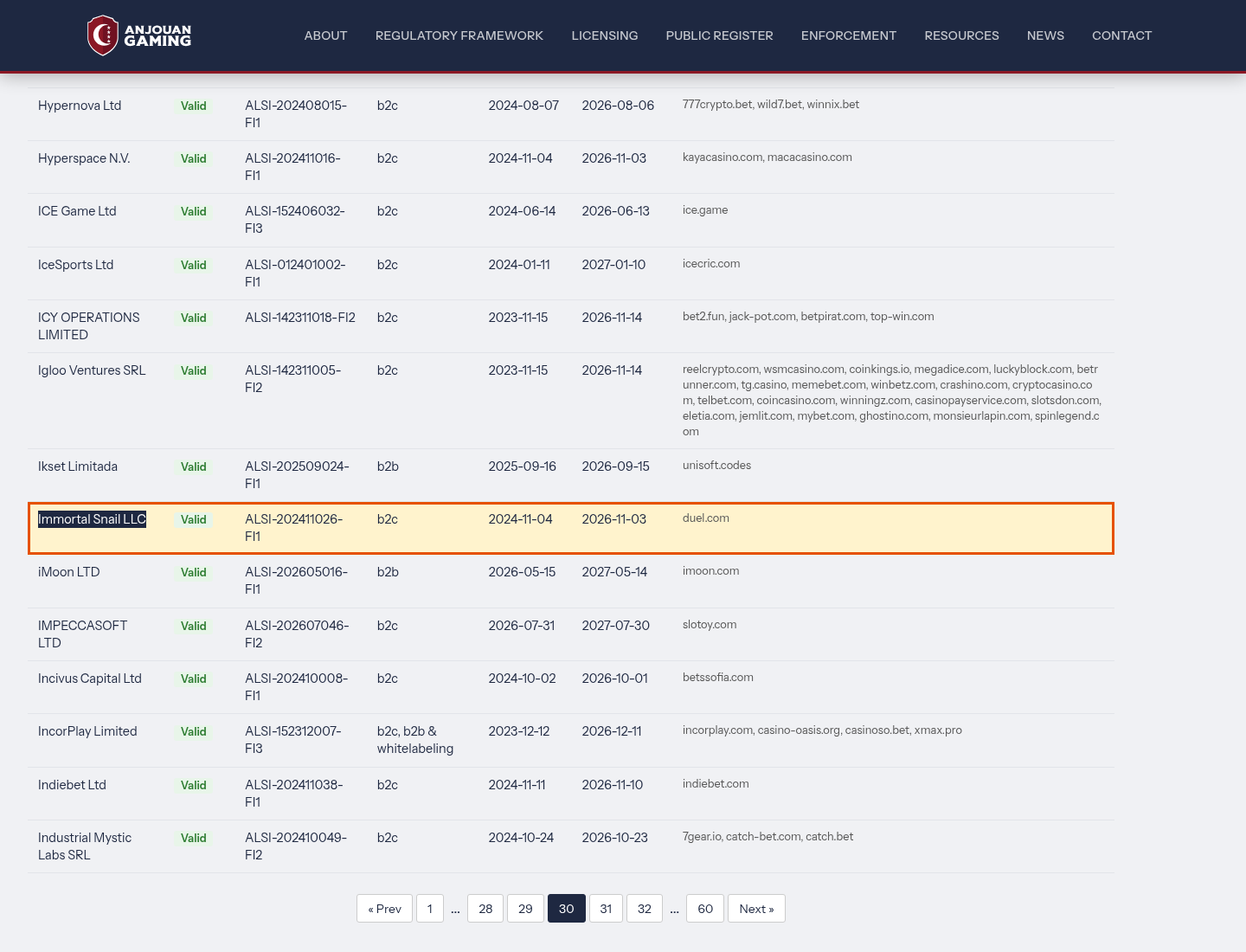
Task: Open the News page
Action: point(1045,35)
